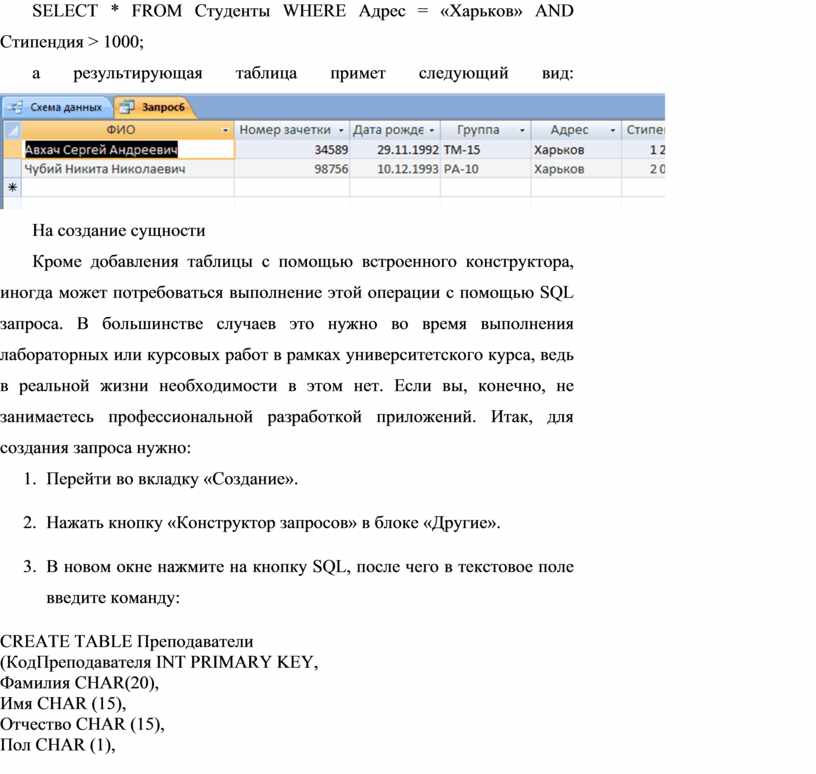Image resolution: width=816 pixels, height=774 pixels.
Task: Select the Стипе column header
Action: [x=643, y=130]
